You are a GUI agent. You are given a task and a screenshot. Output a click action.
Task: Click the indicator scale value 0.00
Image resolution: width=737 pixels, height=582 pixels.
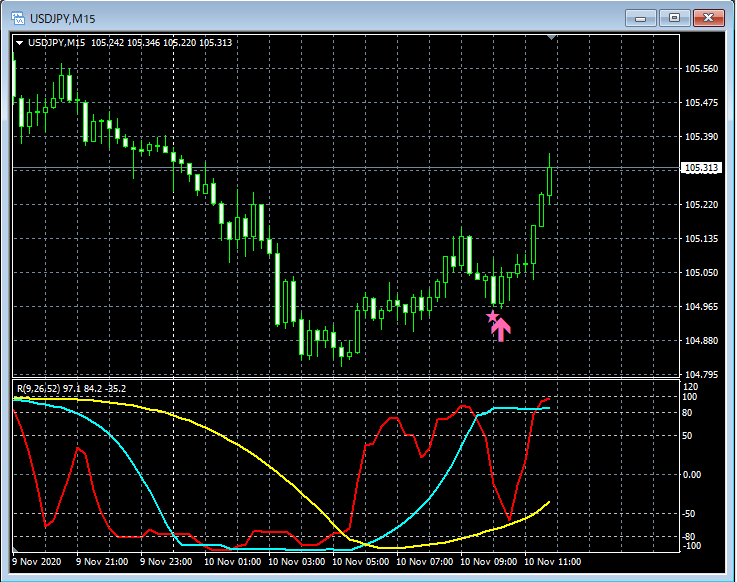[x=692, y=475]
